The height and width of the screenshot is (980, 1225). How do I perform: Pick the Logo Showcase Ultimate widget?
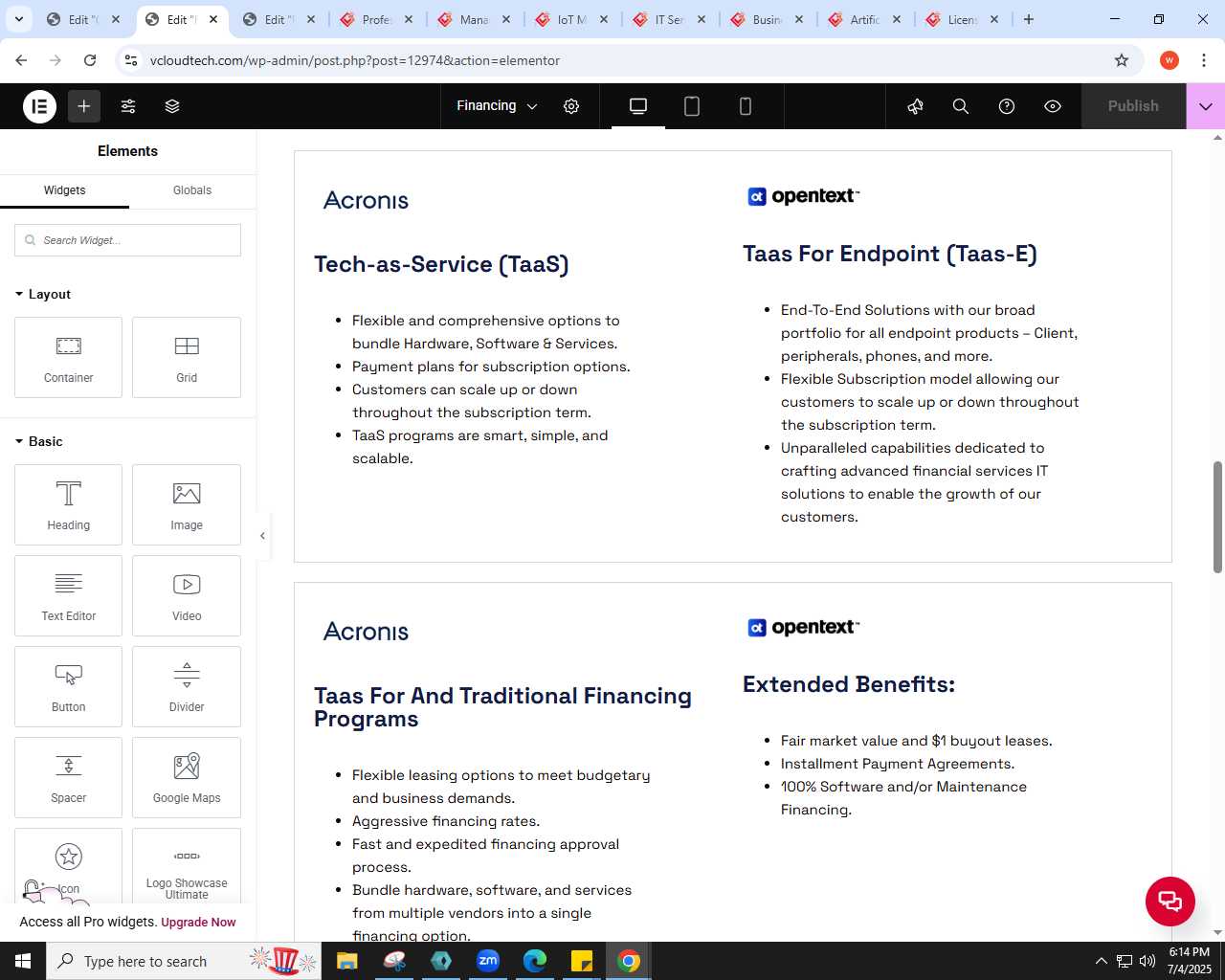click(x=187, y=866)
